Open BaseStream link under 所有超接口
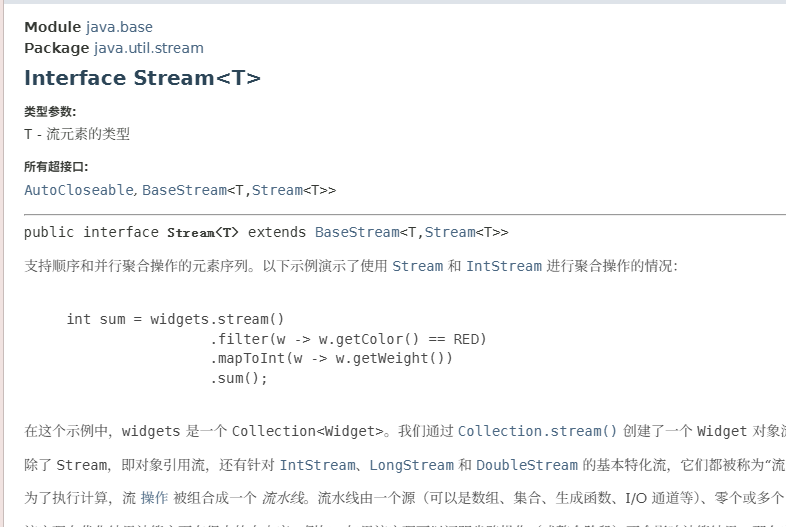The width and height of the screenshot is (786, 527). coord(184,190)
